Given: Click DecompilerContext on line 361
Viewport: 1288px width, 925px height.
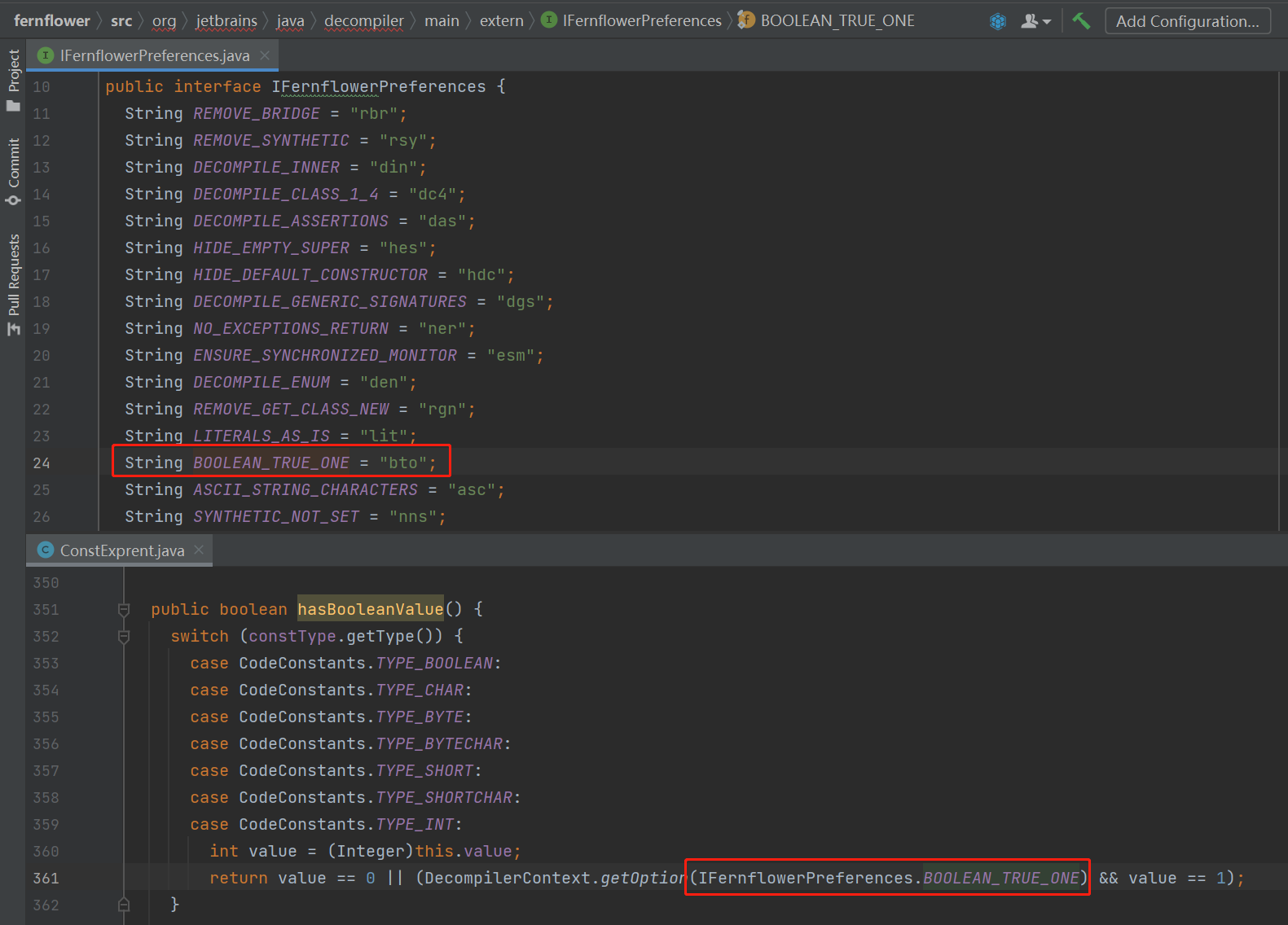Looking at the screenshot, I should point(508,878).
